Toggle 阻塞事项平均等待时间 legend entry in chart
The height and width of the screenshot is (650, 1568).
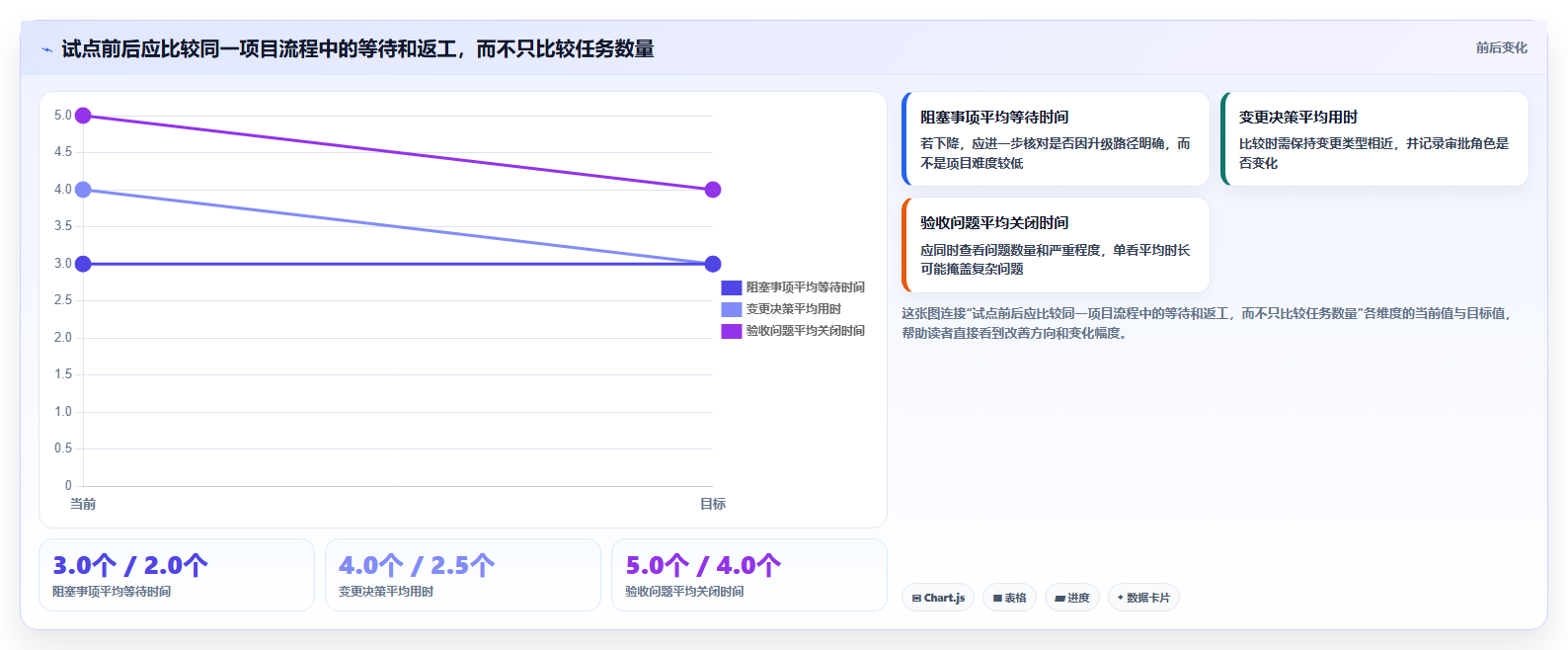[x=793, y=287]
